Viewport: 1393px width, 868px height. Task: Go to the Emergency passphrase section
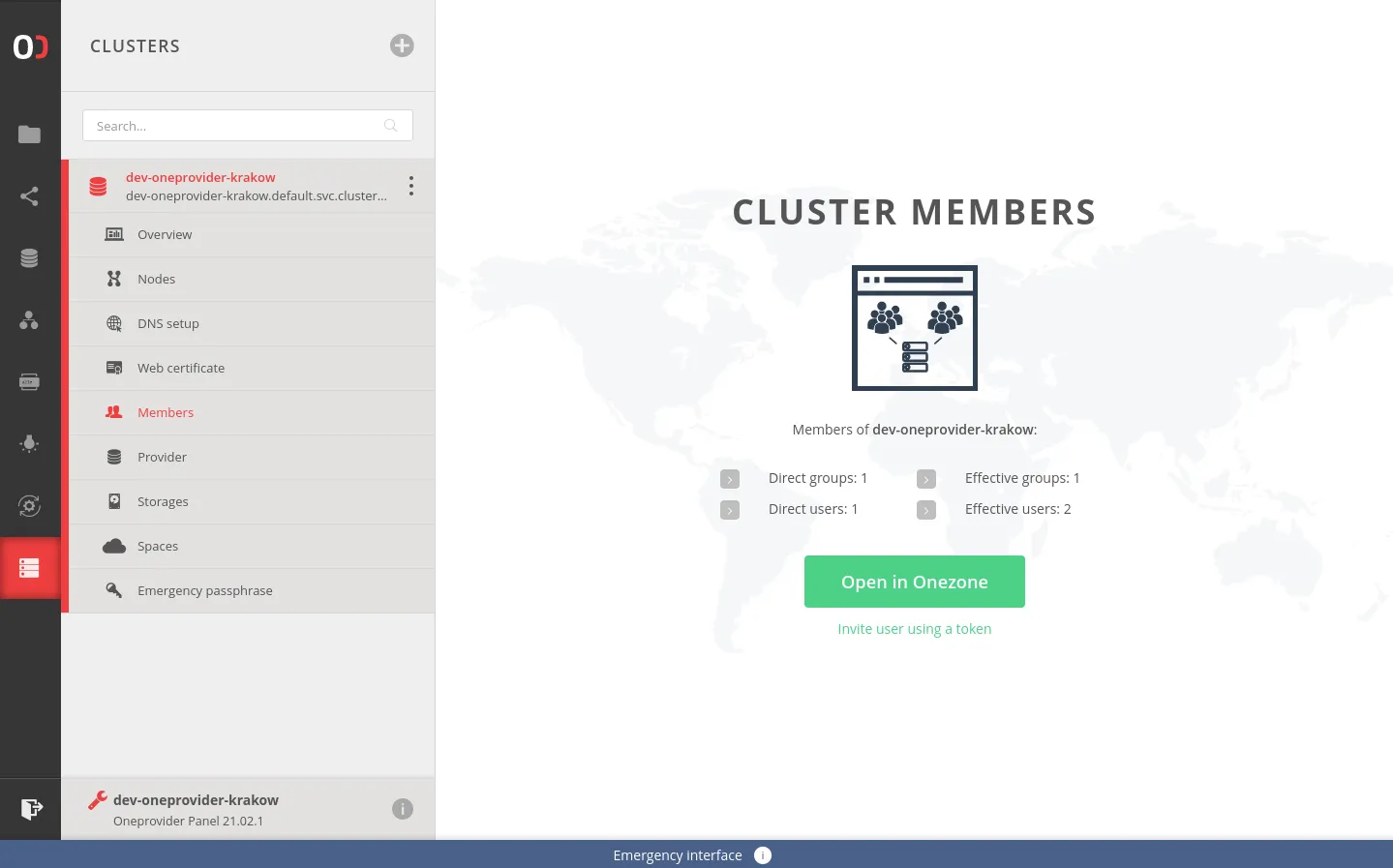[x=205, y=590]
